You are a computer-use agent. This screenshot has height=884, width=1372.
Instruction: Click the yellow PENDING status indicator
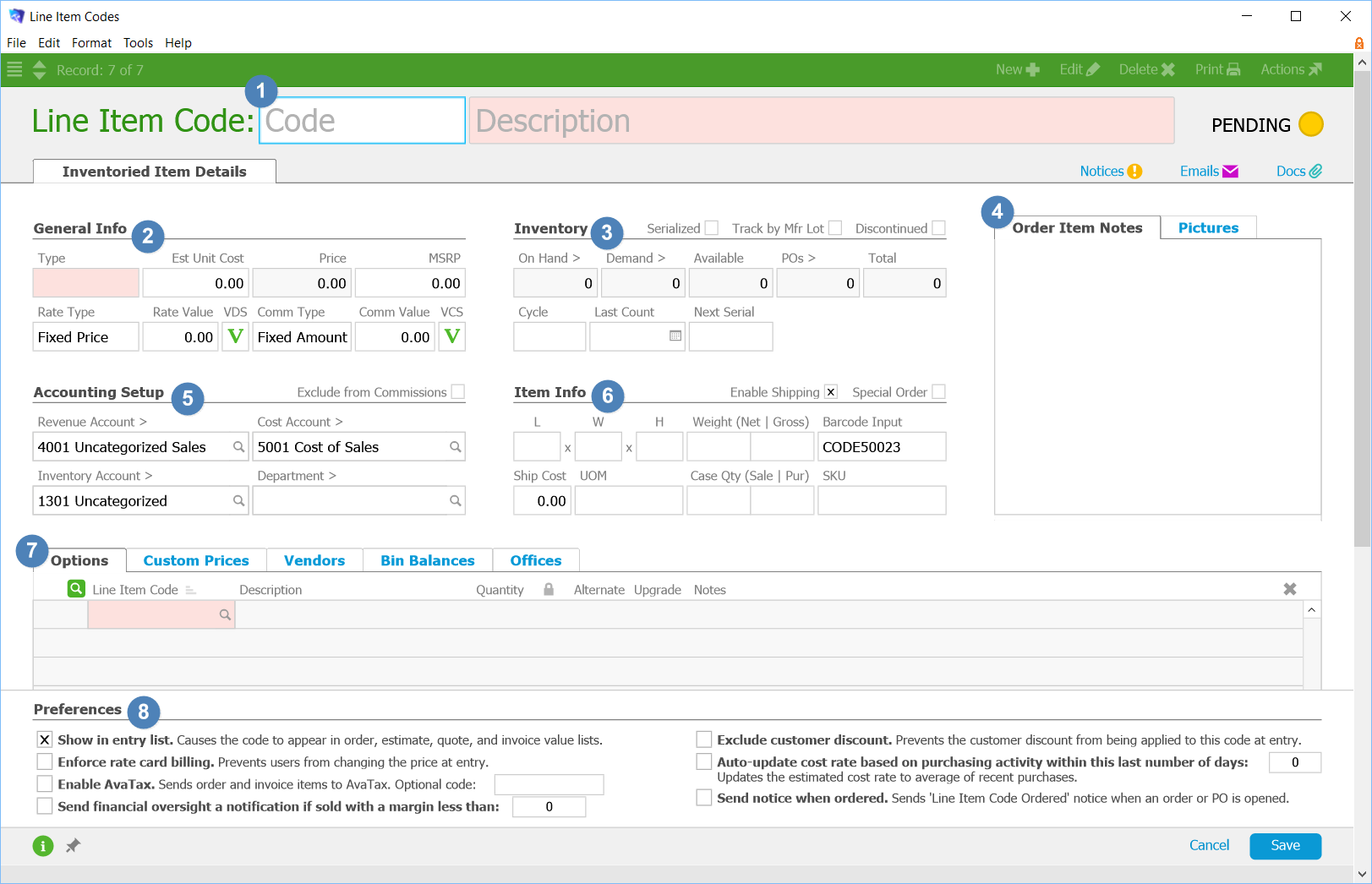coord(1310,124)
